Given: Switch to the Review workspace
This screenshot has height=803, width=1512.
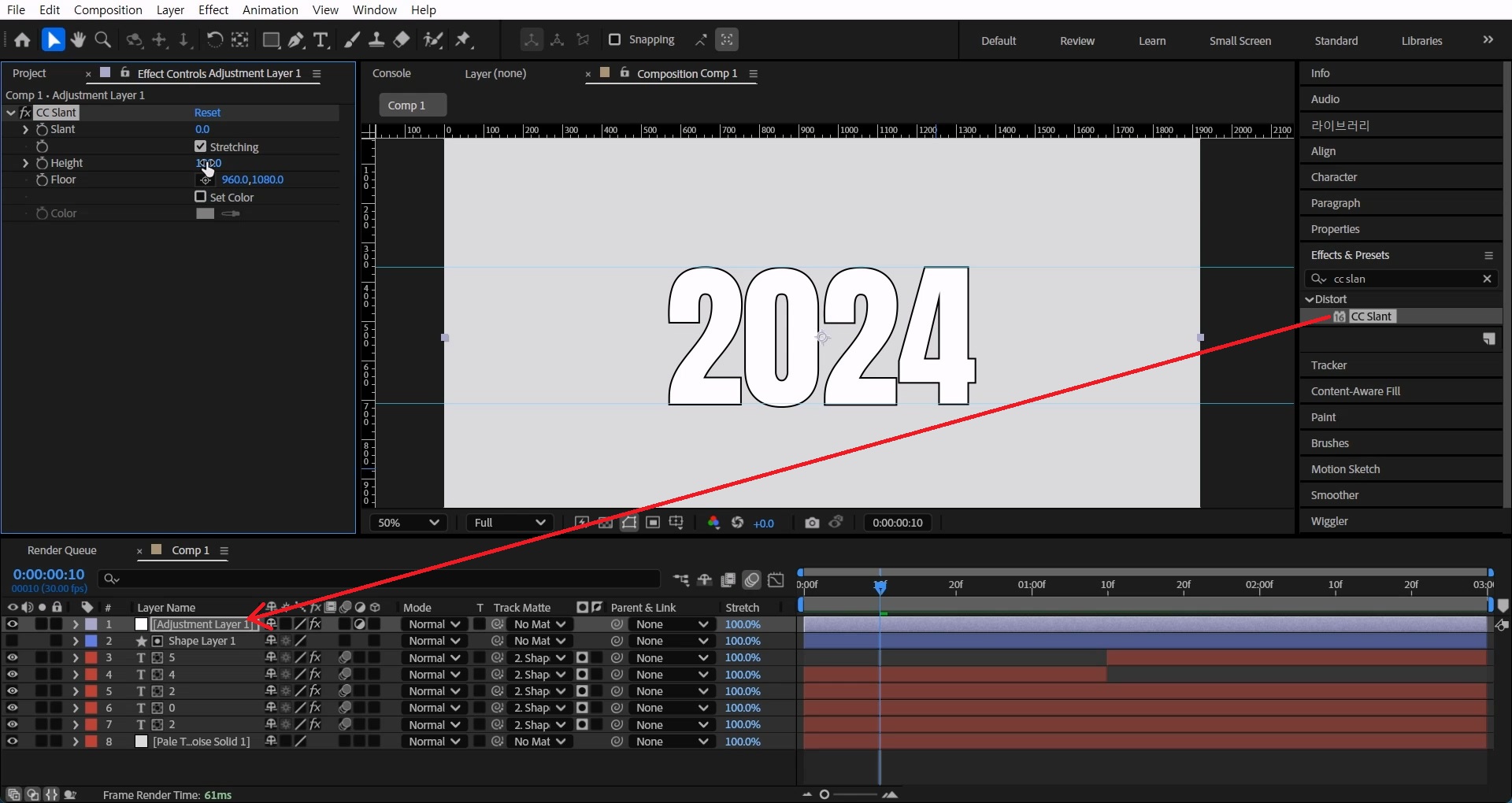Looking at the screenshot, I should click(1077, 41).
